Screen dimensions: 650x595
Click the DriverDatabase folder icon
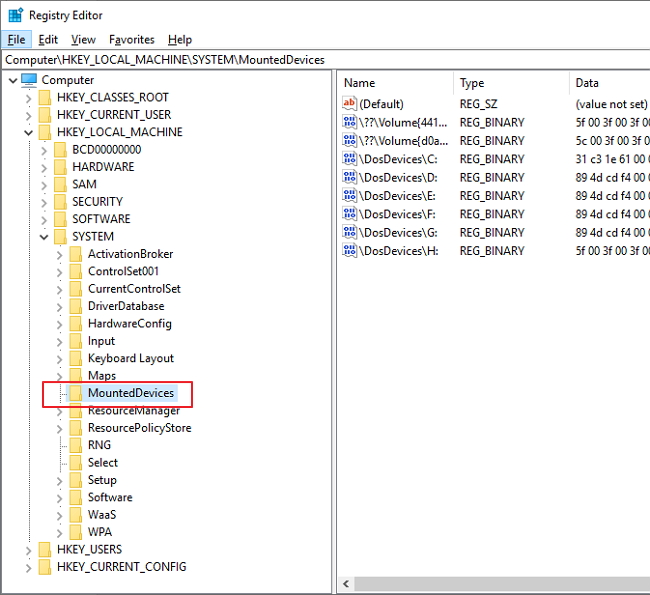pyautogui.click(x=75, y=306)
